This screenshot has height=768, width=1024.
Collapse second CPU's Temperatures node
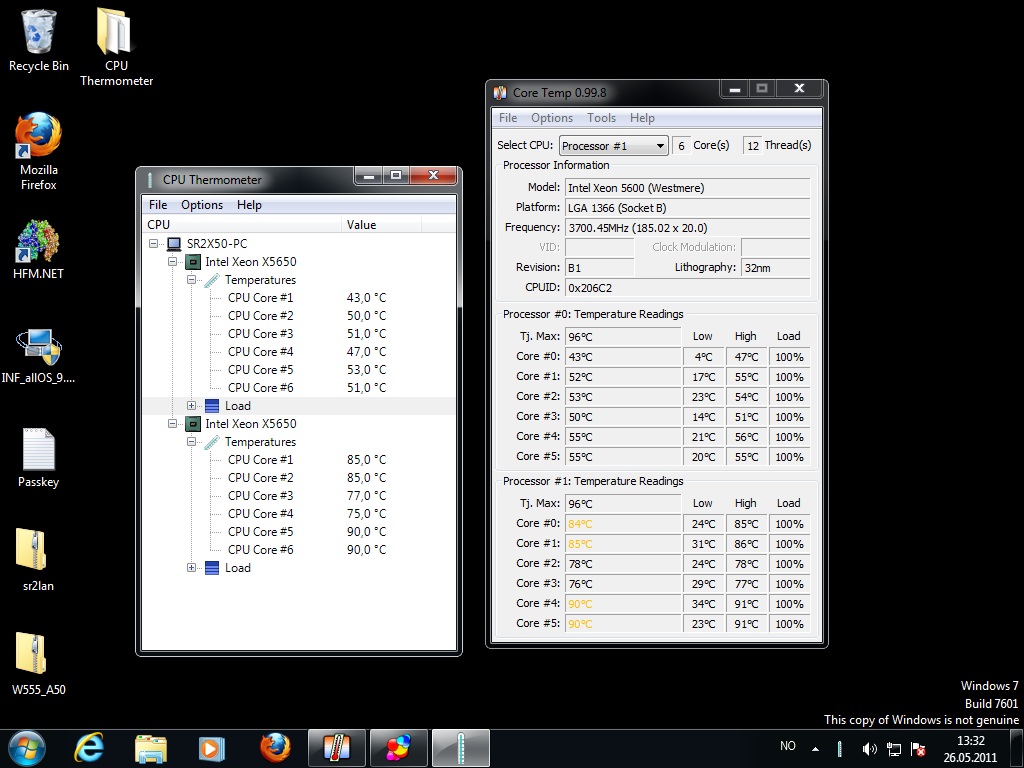click(191, 441)
